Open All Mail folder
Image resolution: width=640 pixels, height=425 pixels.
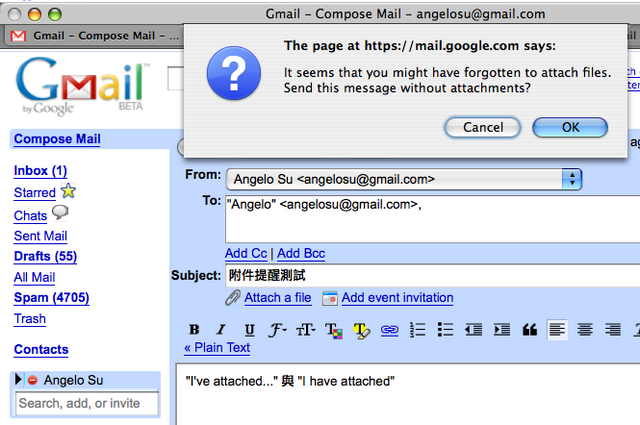[34, 278]
